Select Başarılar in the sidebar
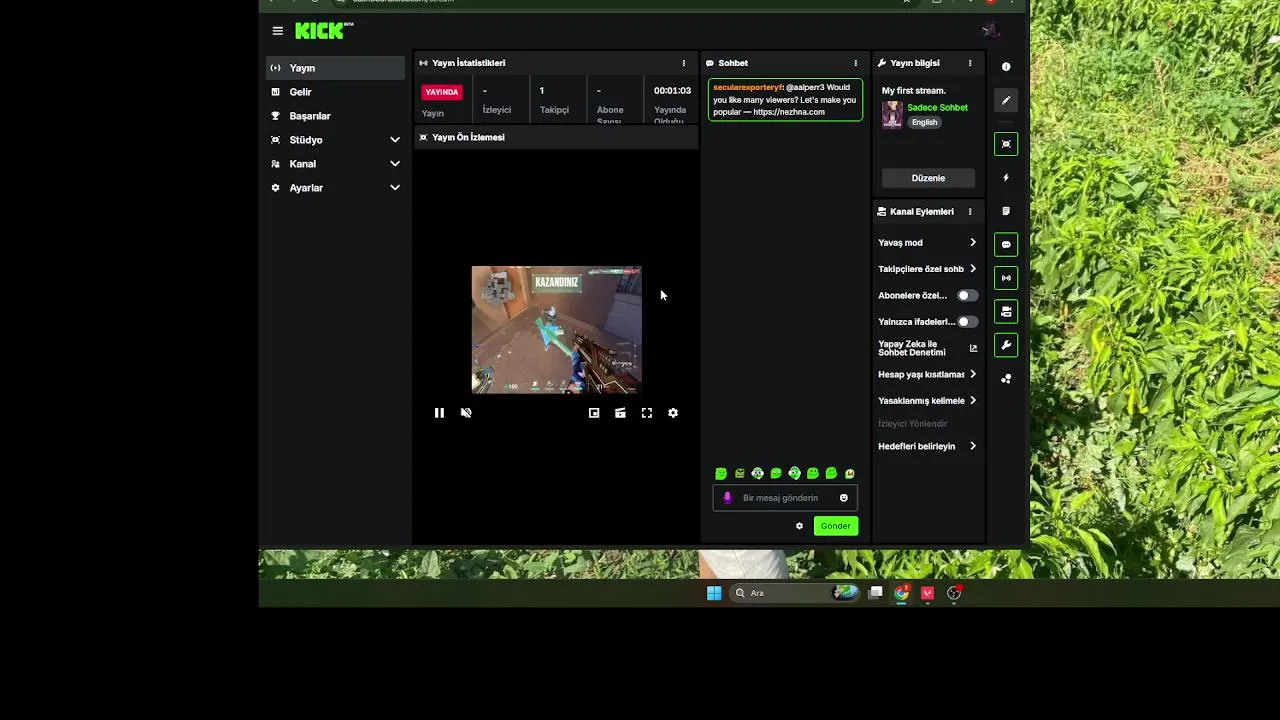Viewport: 1280px width, 720px height. 335,116
